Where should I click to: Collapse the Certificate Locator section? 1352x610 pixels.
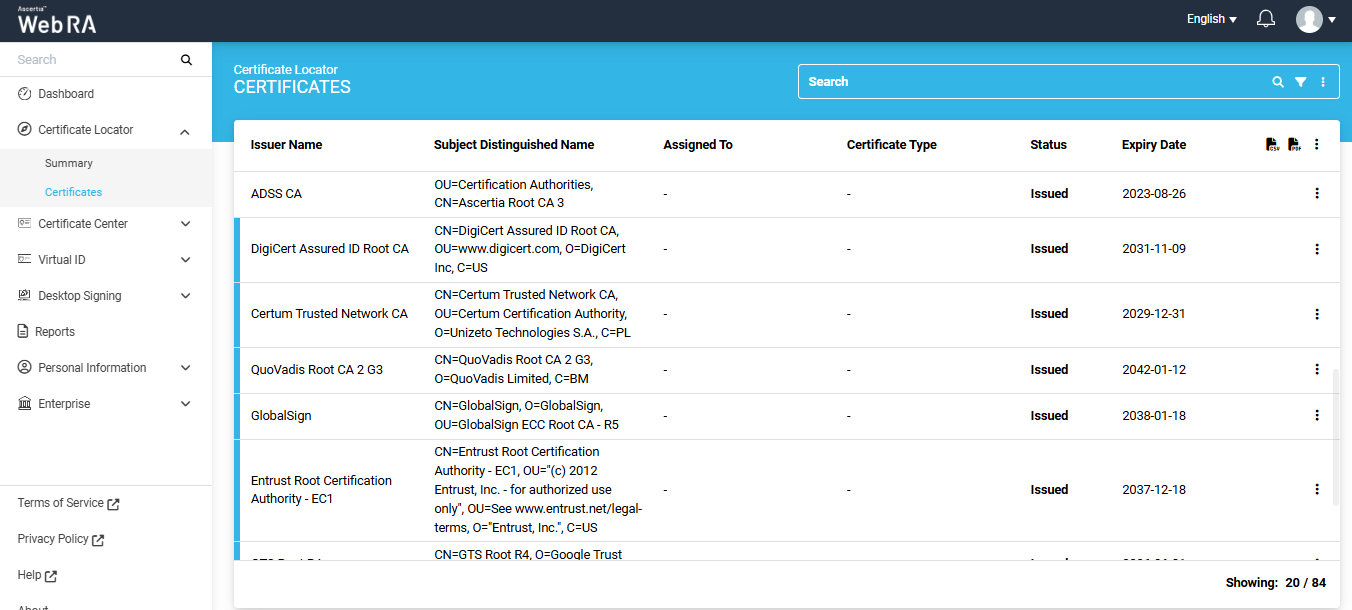pyautogui.click(x=185, y=131)
